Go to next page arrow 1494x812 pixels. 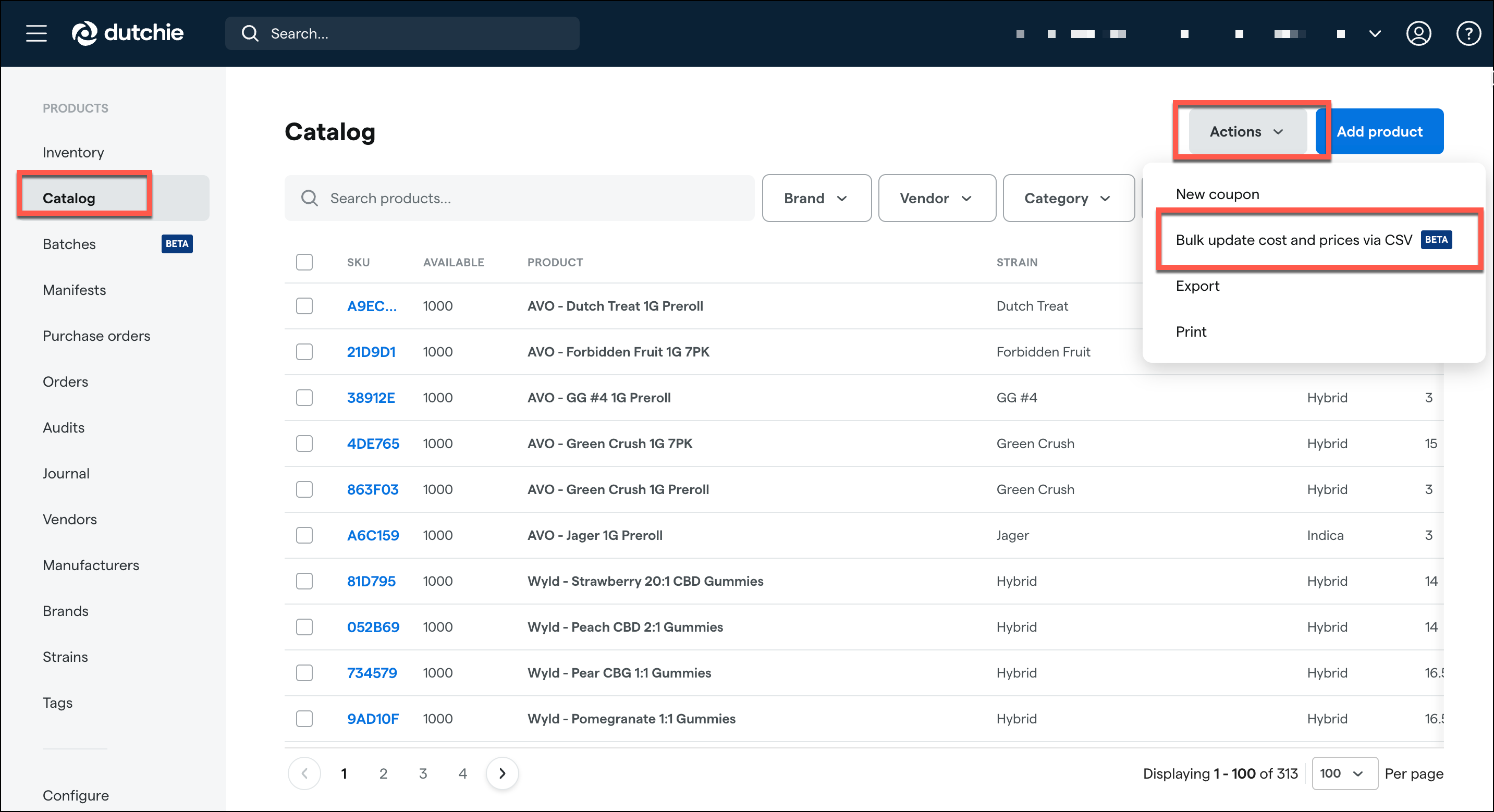click(501, 773)
